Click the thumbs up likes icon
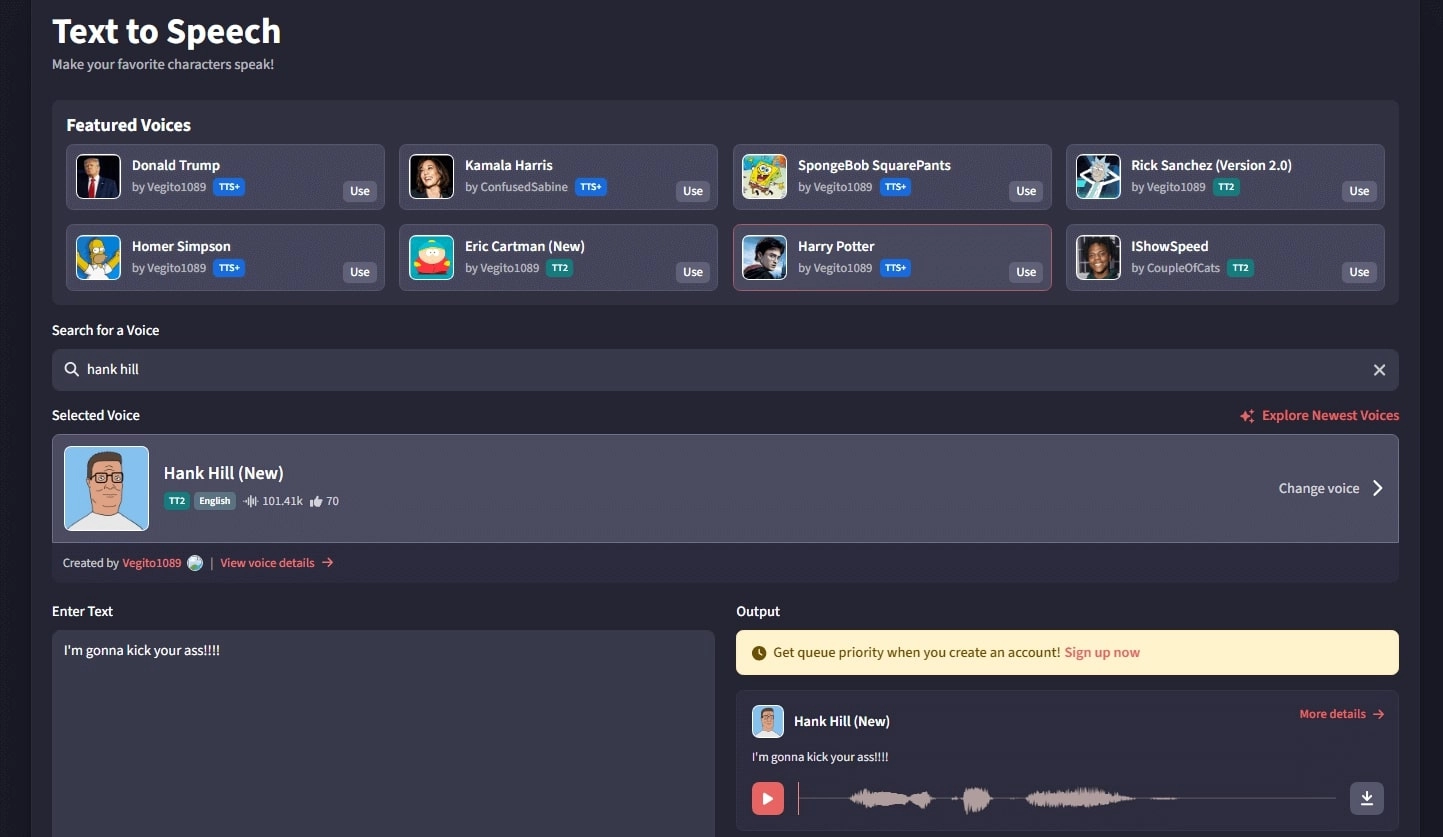Image resolution: width=1443 pixels, height=837 pixels. click(x=316, y=501)
